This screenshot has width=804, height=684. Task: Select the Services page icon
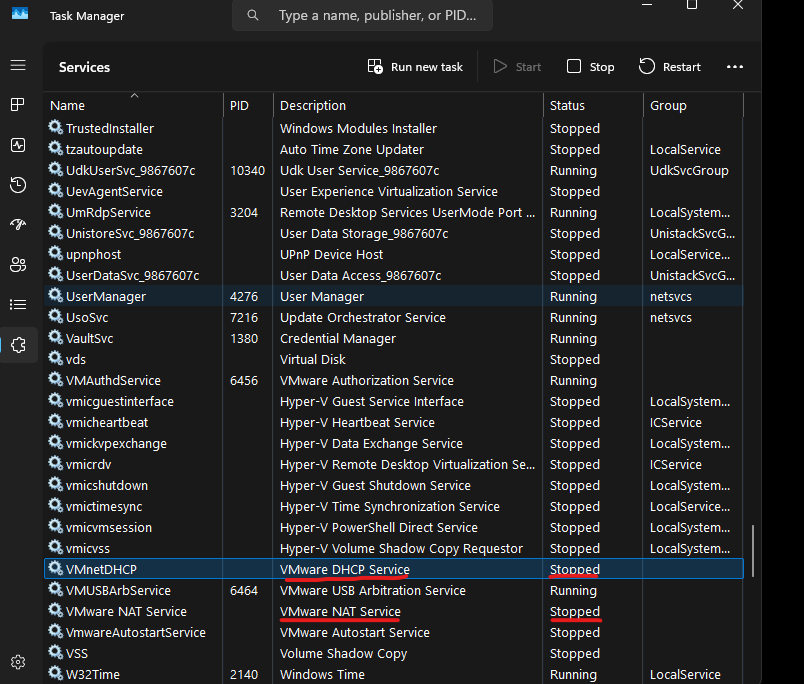(18, 345)
